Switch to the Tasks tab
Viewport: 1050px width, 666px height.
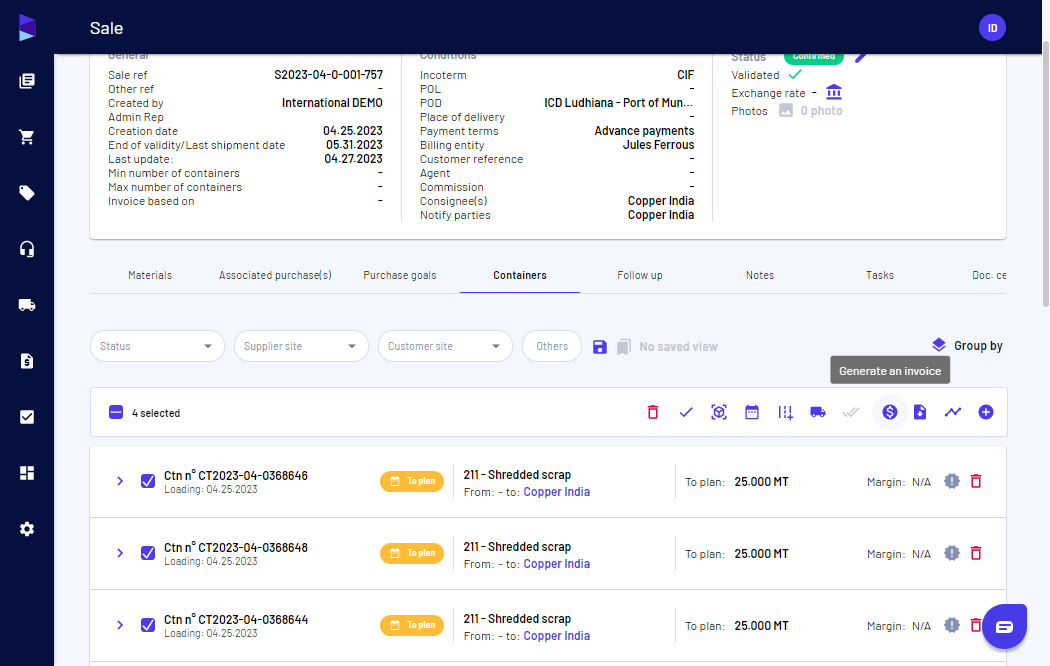tap(880, 275)
